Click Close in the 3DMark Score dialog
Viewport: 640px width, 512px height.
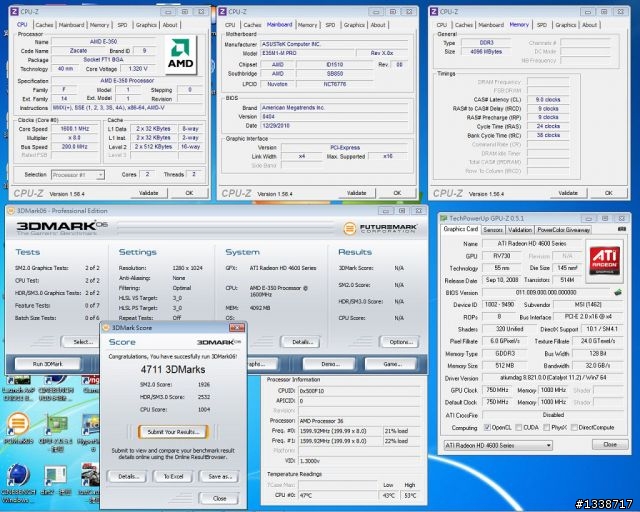pyautogui.click(x=219, y=499)
